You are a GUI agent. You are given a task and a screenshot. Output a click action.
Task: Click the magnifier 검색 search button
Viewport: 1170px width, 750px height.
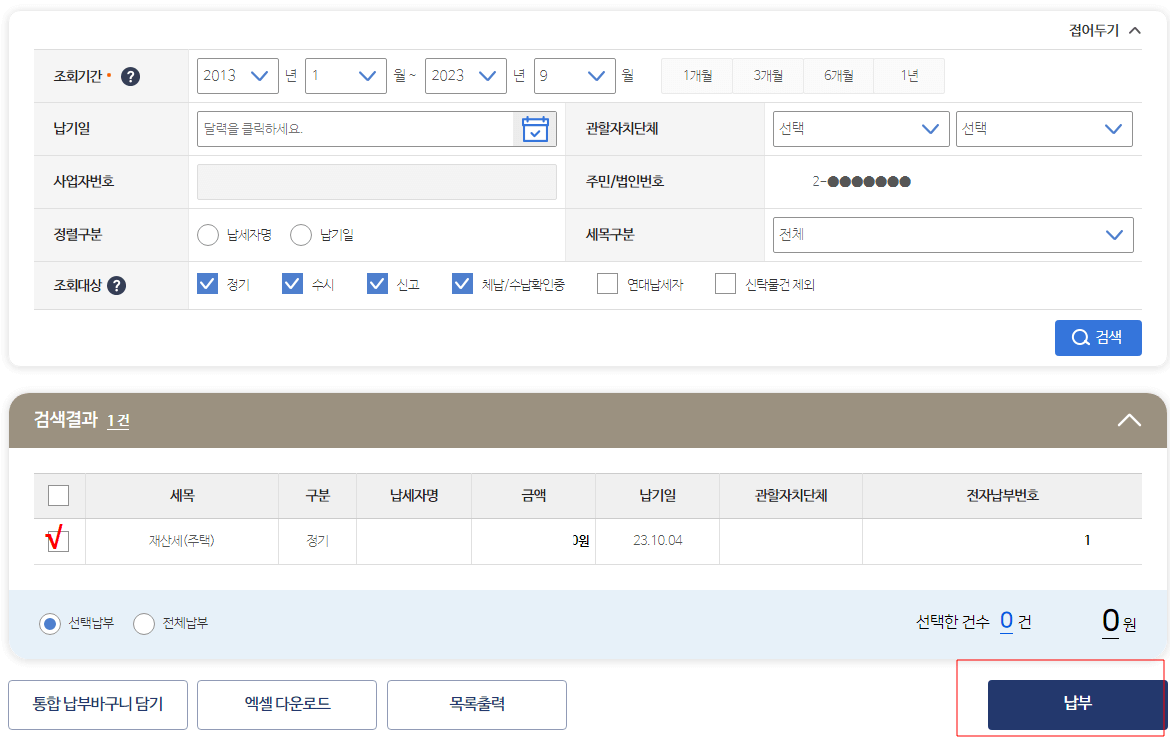tap(1097, 337)
